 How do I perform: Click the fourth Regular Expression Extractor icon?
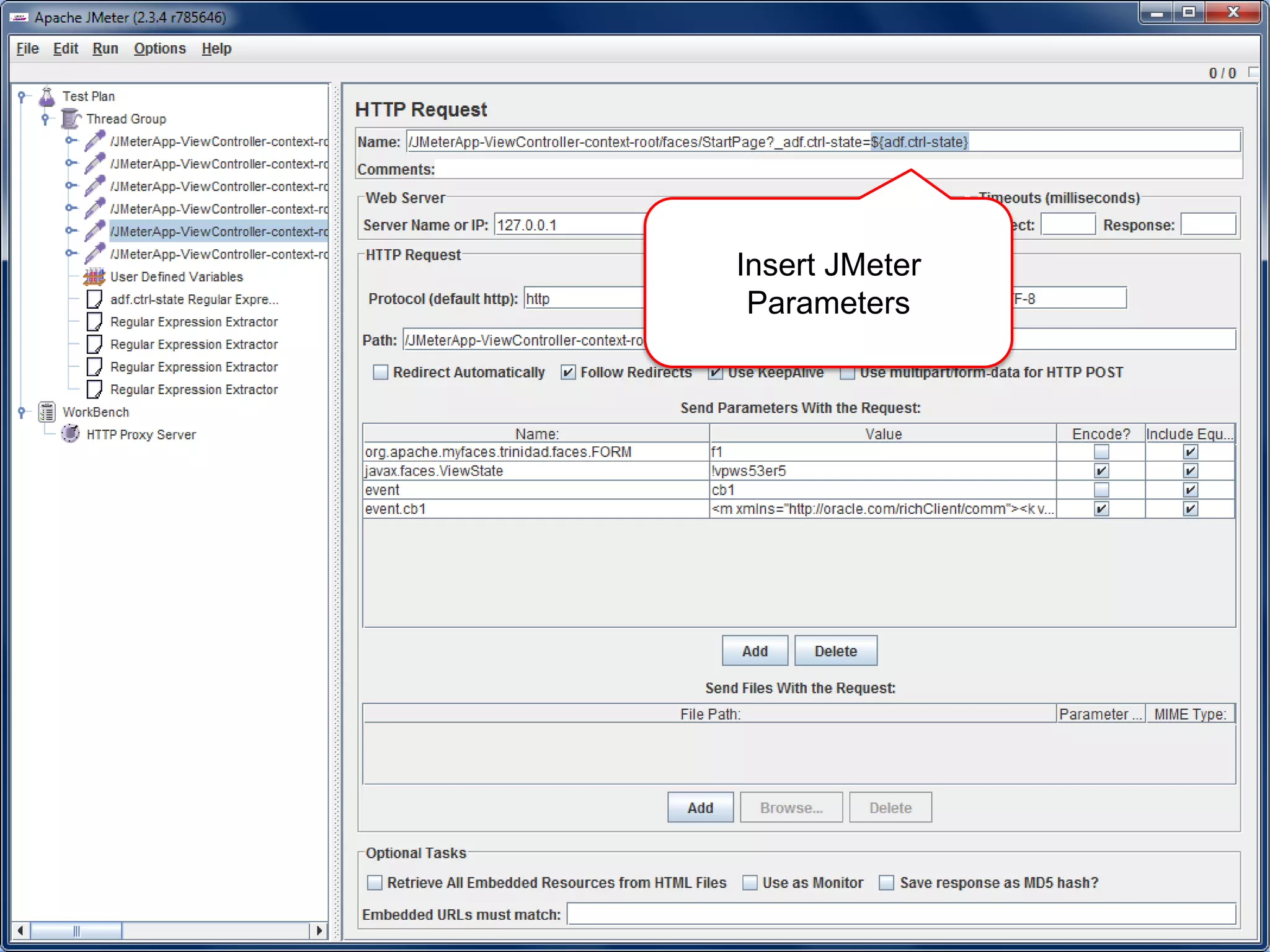pyautogui.click(x=95, y=389)
